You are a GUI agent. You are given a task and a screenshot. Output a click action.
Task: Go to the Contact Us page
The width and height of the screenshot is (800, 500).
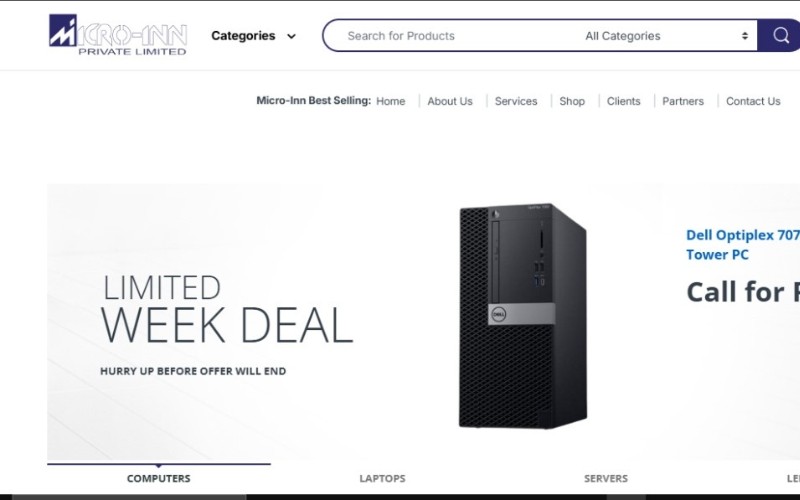click(x=753, y=101)
